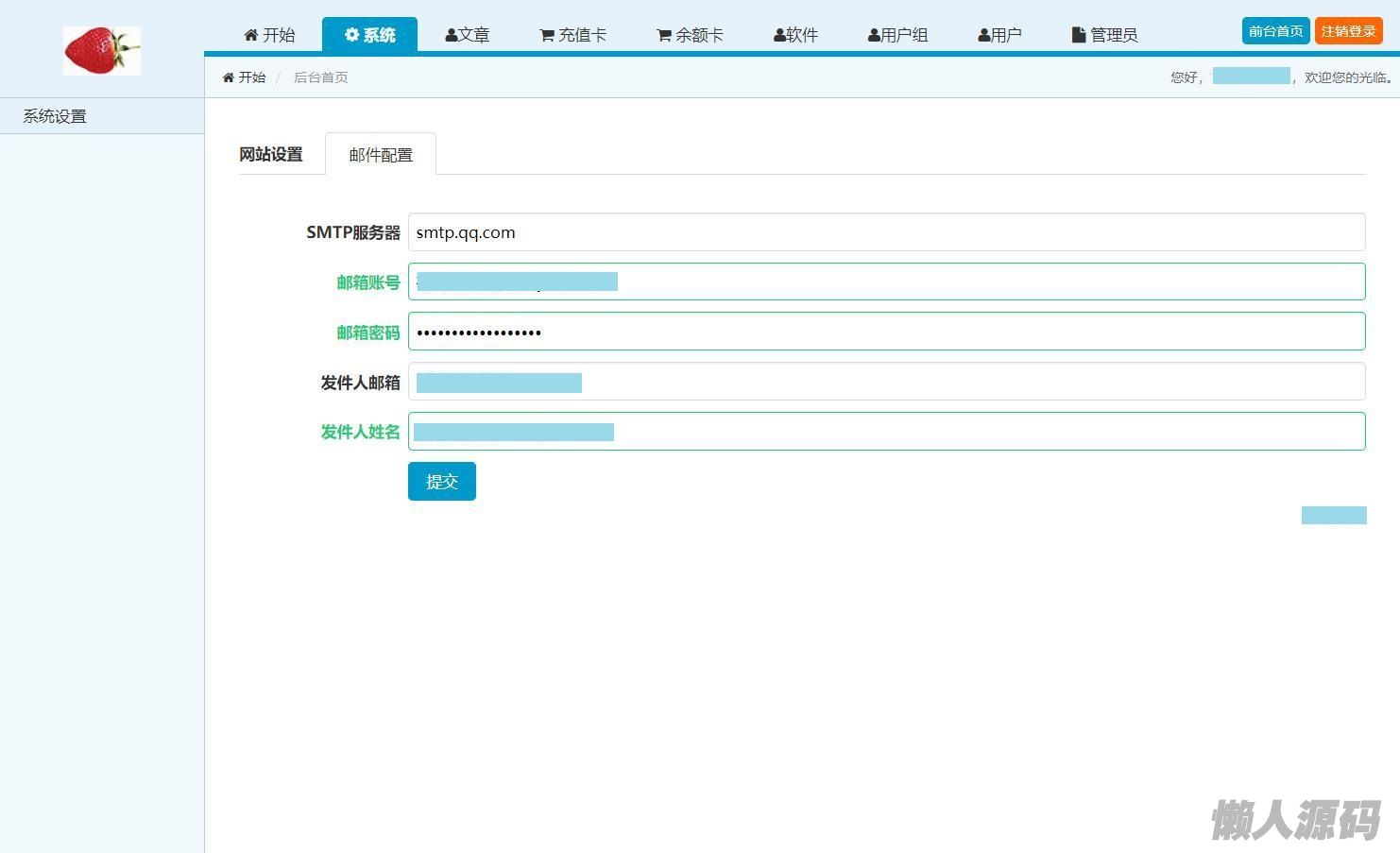Open the 用户 navigation menu
The height and width of the screenshot is (853, 1400).
[x=999, y=35]
